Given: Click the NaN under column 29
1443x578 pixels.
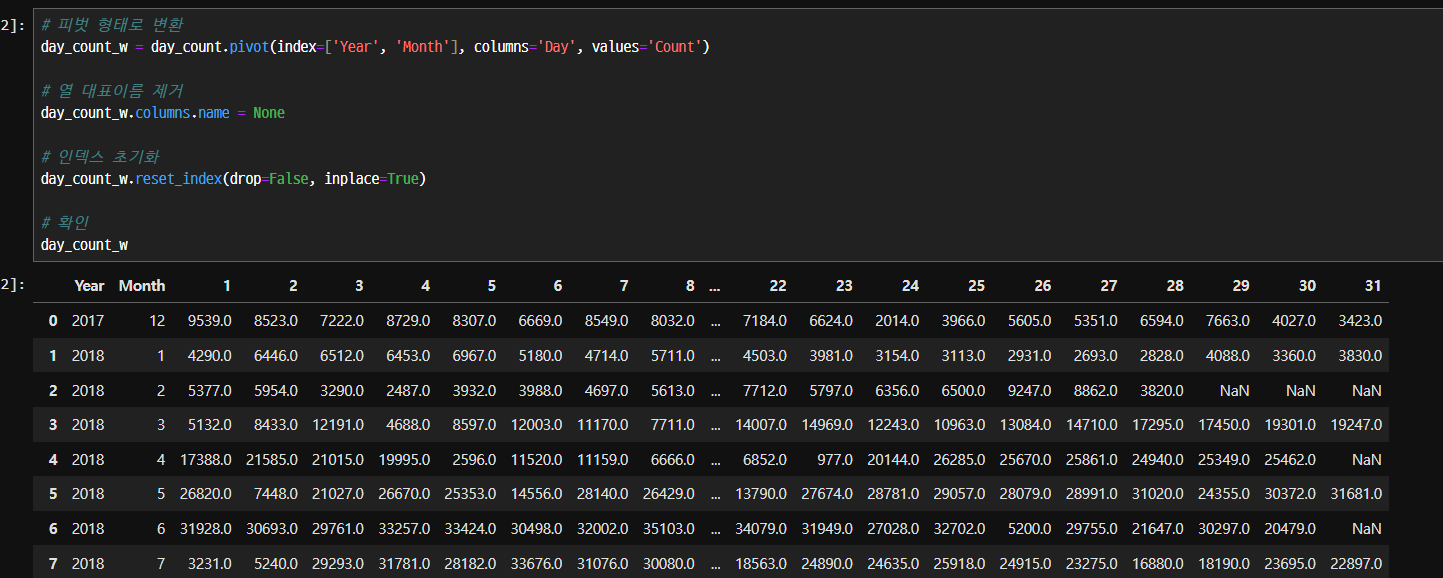Looking at the screenshot, I should [1235, 391].
